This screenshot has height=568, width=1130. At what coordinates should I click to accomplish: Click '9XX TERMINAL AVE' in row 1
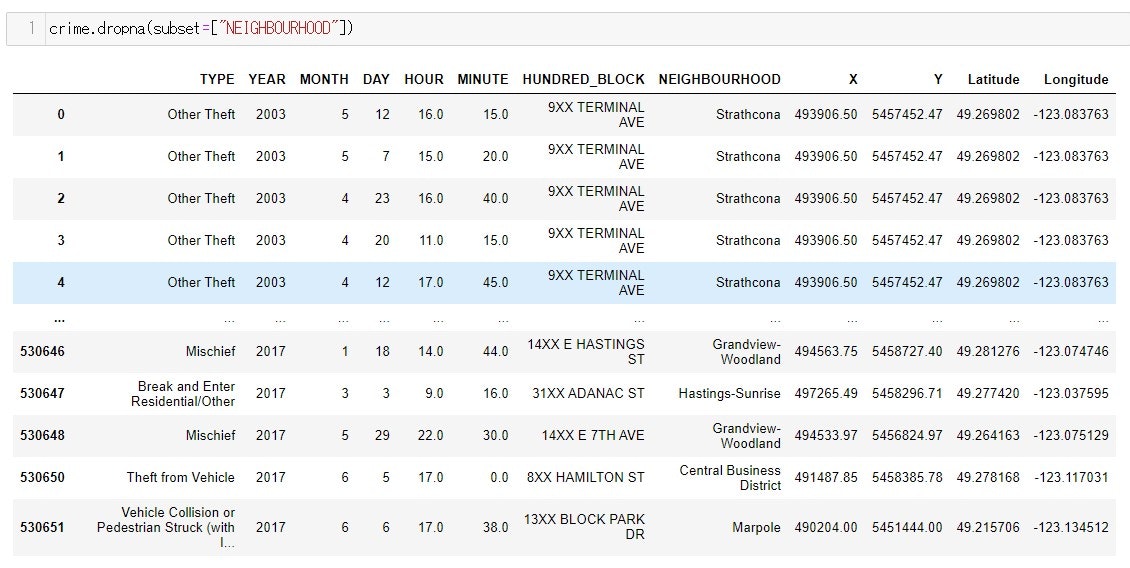click(x=596, y=156)
